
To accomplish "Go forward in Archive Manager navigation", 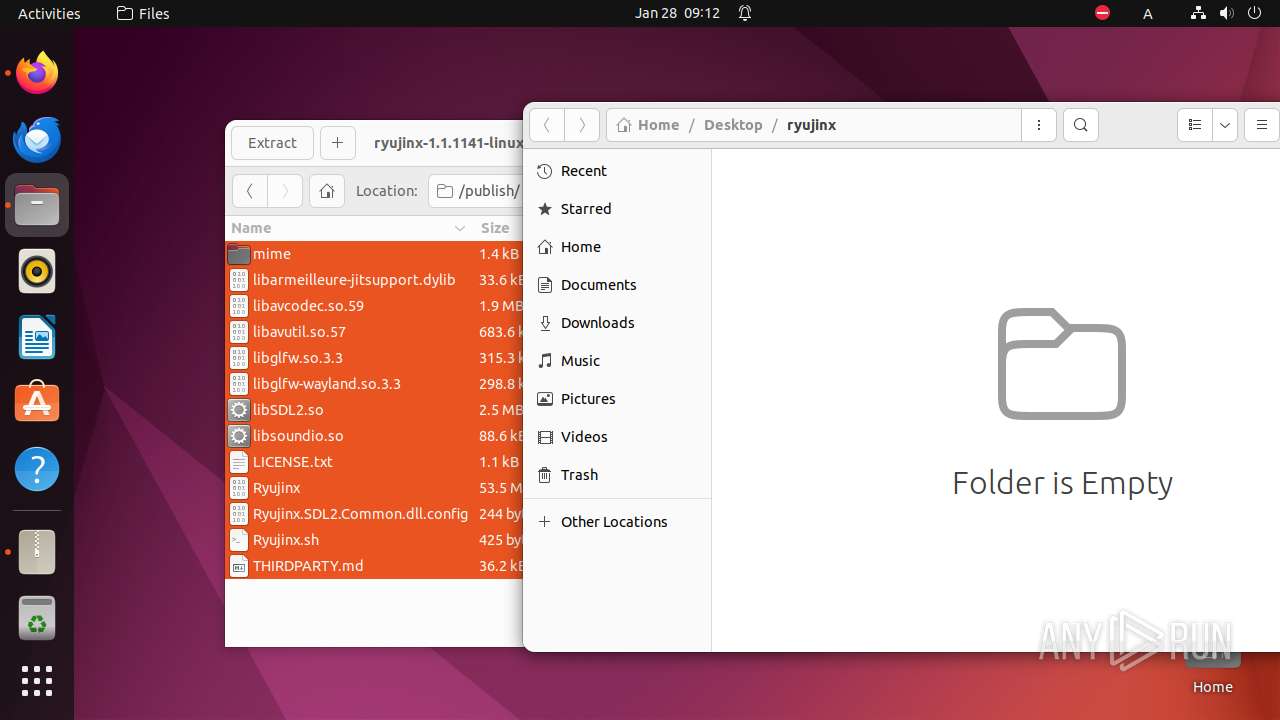I will [x=285, y=191].
